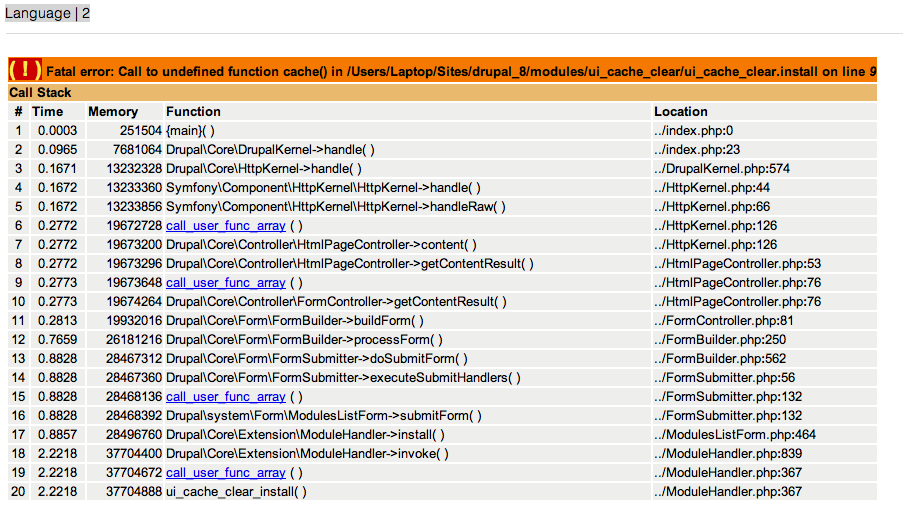Click time value 0.2813
Screen dimensions: 903x515
click(x=58, y=321)
